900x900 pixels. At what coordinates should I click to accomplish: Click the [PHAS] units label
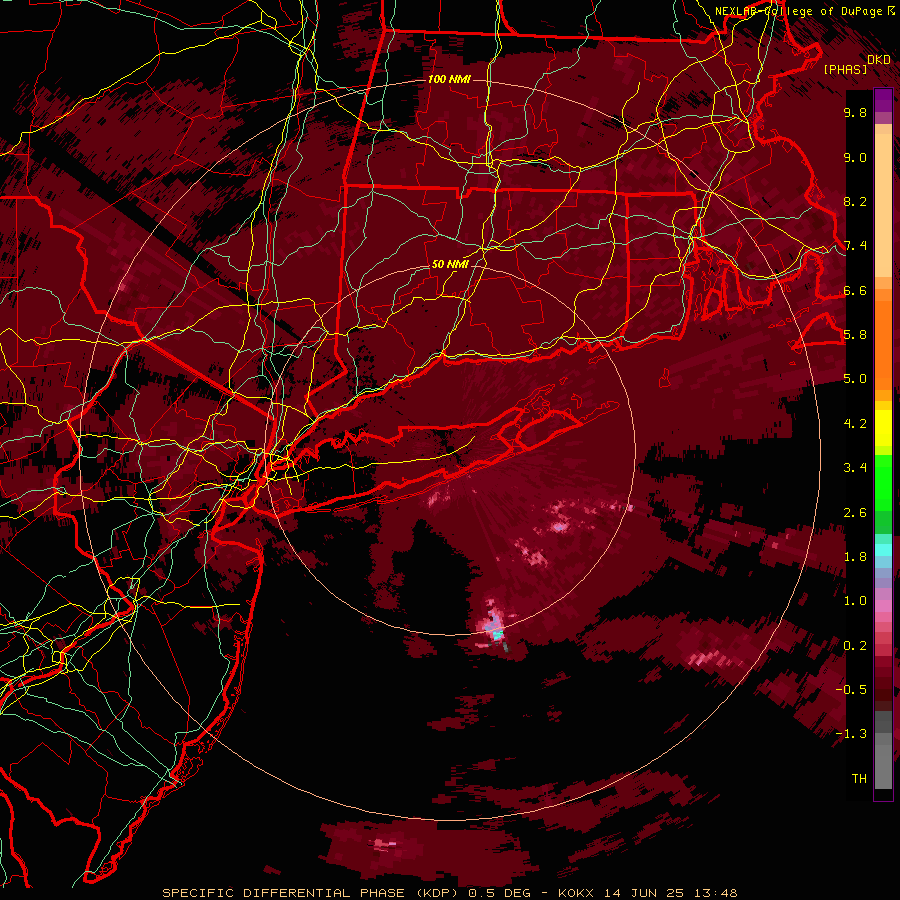click(x=845, y=70)
